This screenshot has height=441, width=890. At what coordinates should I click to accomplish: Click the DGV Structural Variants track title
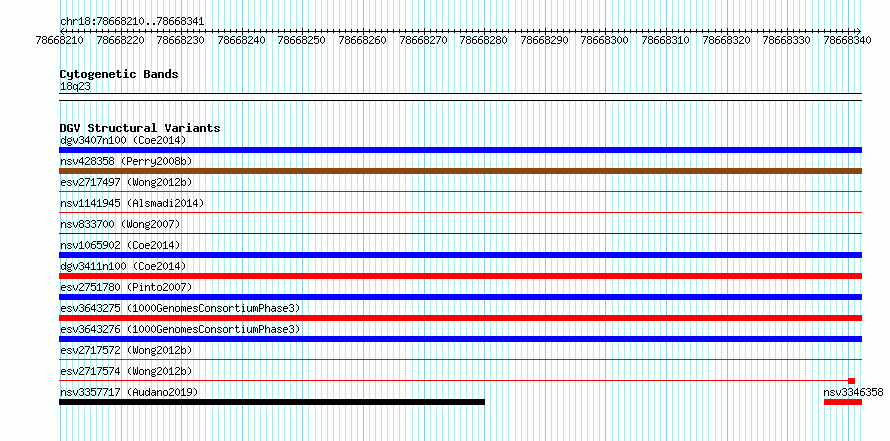140,128
